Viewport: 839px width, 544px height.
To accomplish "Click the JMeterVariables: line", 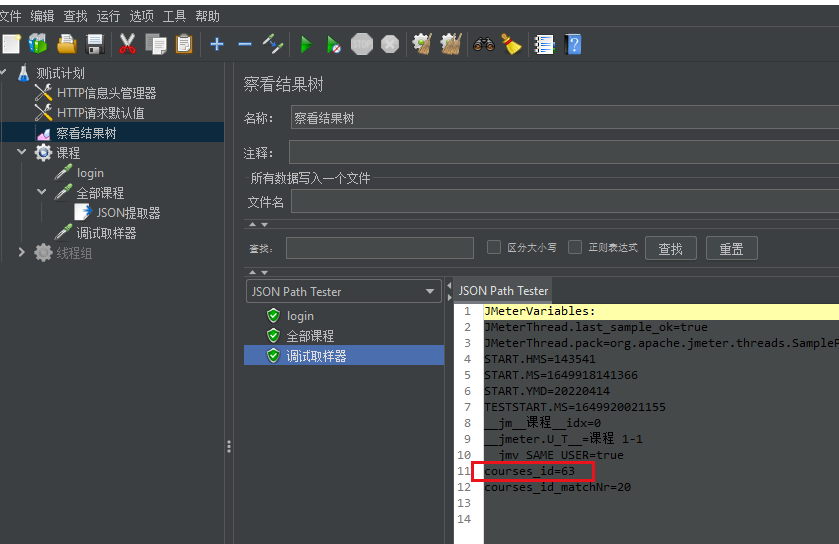I will (539, 311).
